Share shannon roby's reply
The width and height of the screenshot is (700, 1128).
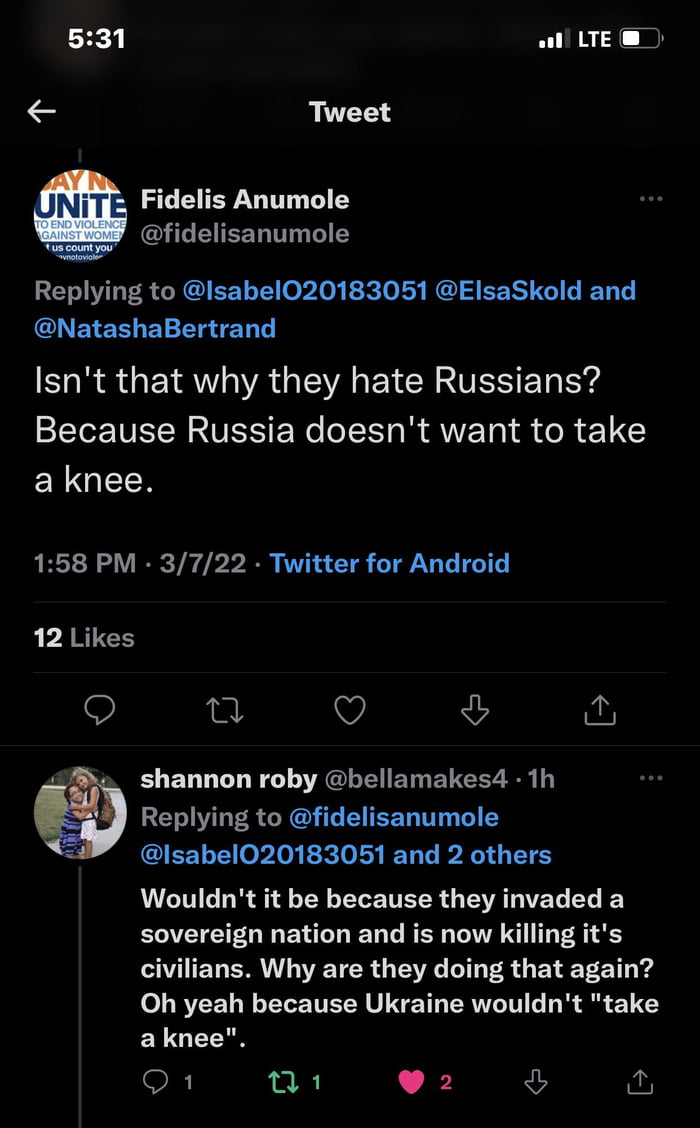[639, 1080]
